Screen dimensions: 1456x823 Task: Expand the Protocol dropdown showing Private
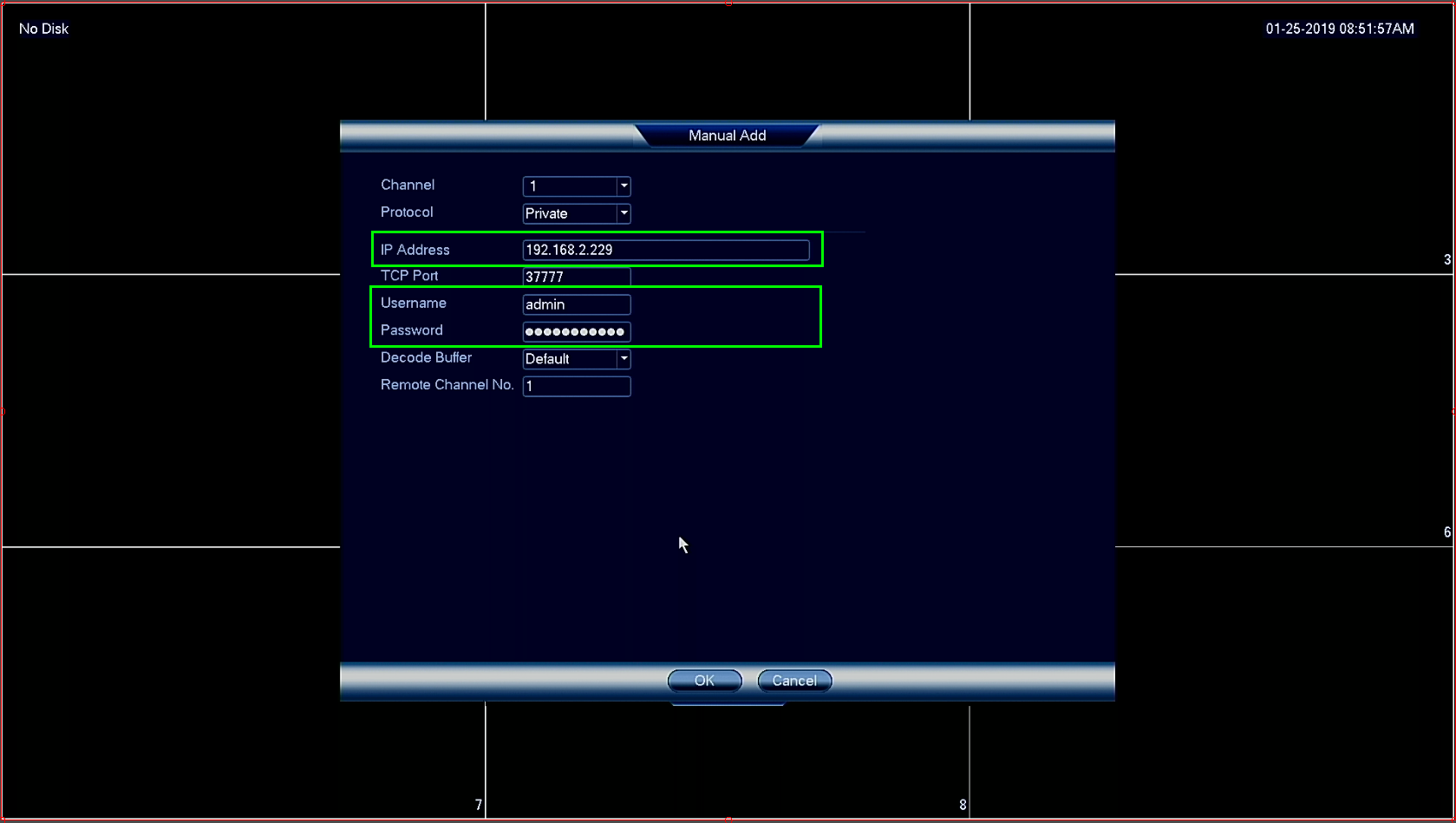click(577, 213)
